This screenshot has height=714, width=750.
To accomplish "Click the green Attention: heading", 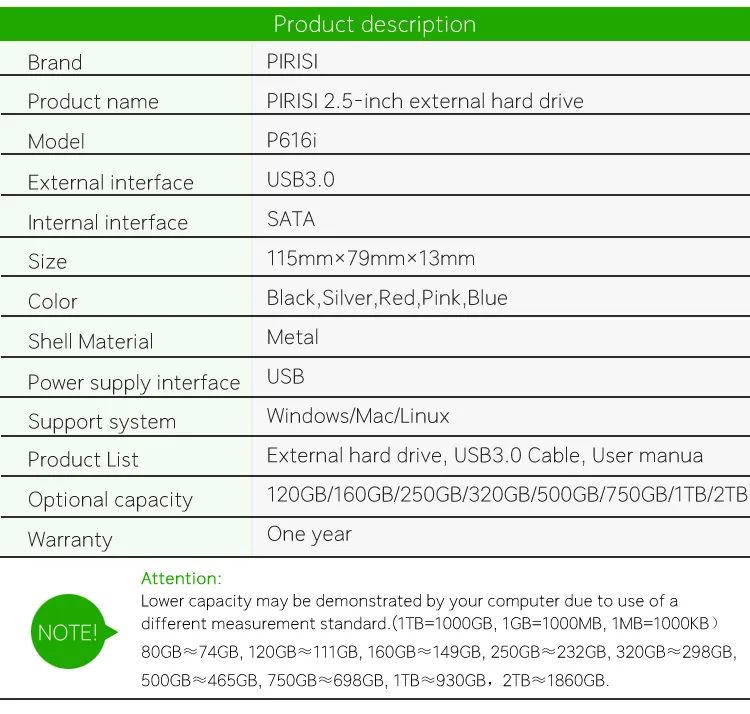I will (x=181, y=578).
